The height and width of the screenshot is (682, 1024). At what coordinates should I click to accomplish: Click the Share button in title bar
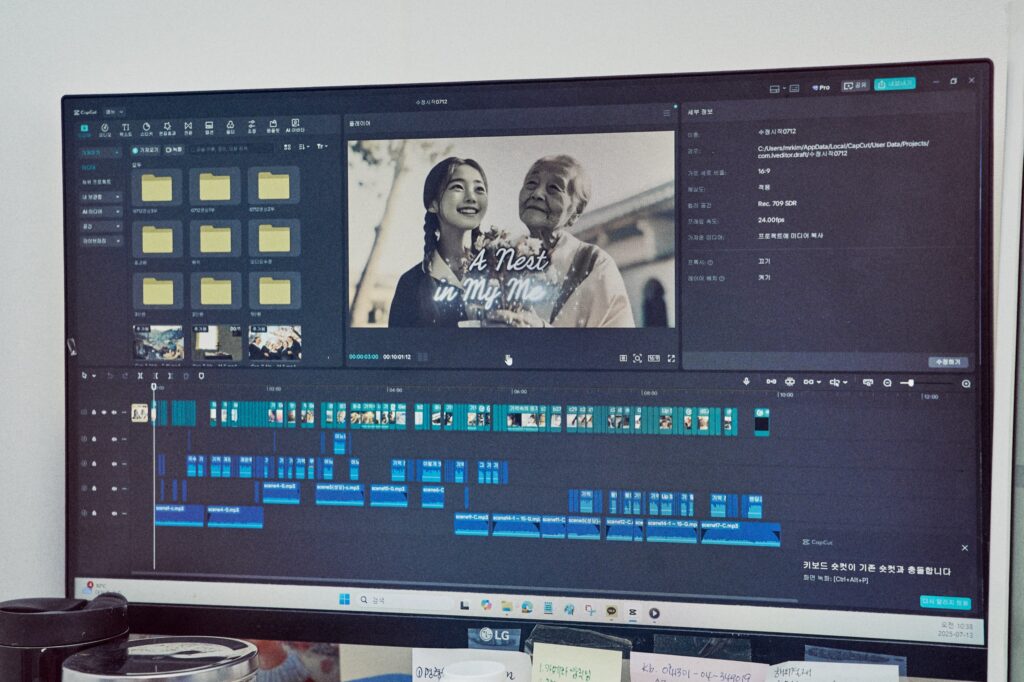855,86
